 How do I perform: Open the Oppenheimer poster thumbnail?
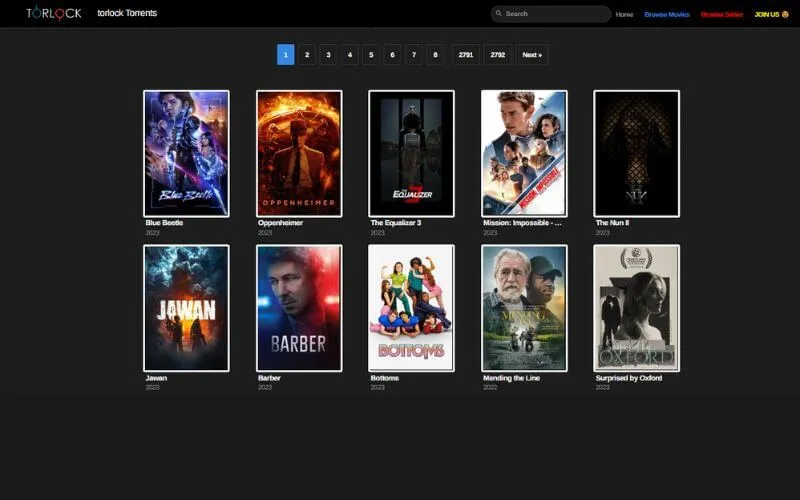point(299,153)
